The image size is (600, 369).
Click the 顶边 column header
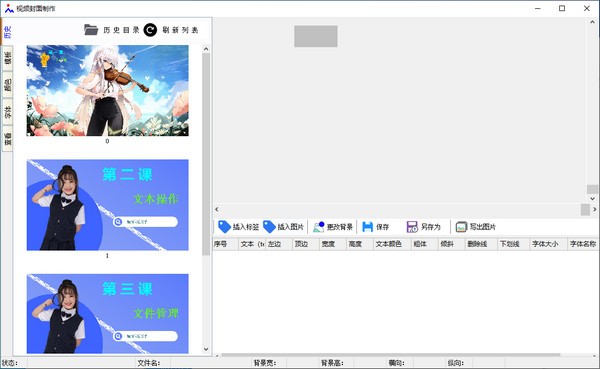pos(305,244)
